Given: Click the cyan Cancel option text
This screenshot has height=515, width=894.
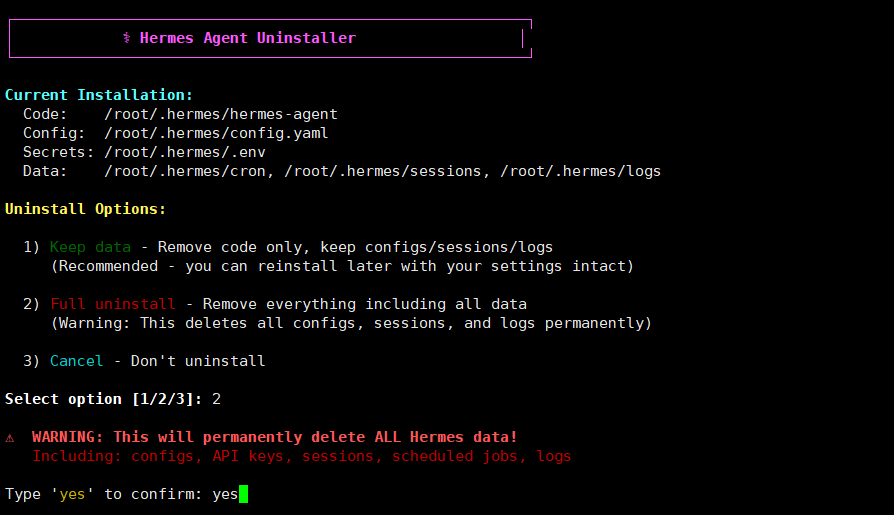Looking at the screenshot, I should pyautogui.click(x=77, y=361).
